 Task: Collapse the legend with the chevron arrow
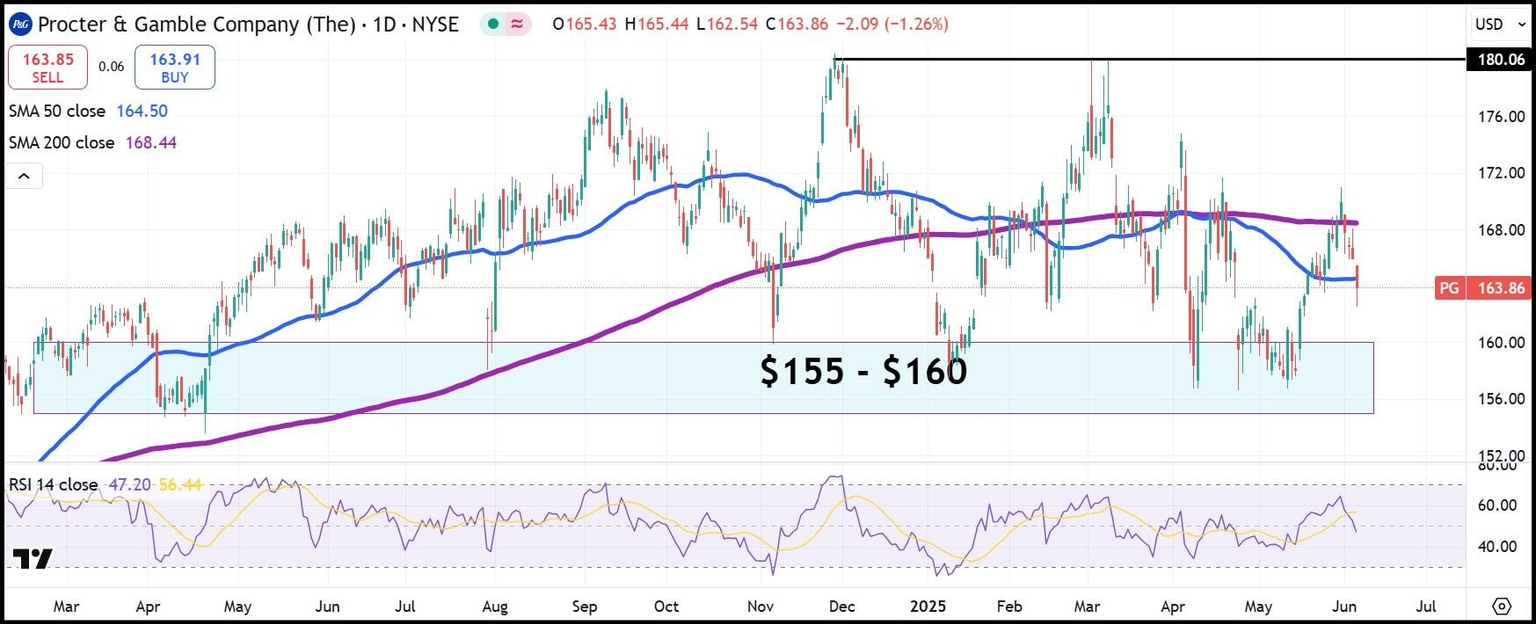(x=23, y=174)
